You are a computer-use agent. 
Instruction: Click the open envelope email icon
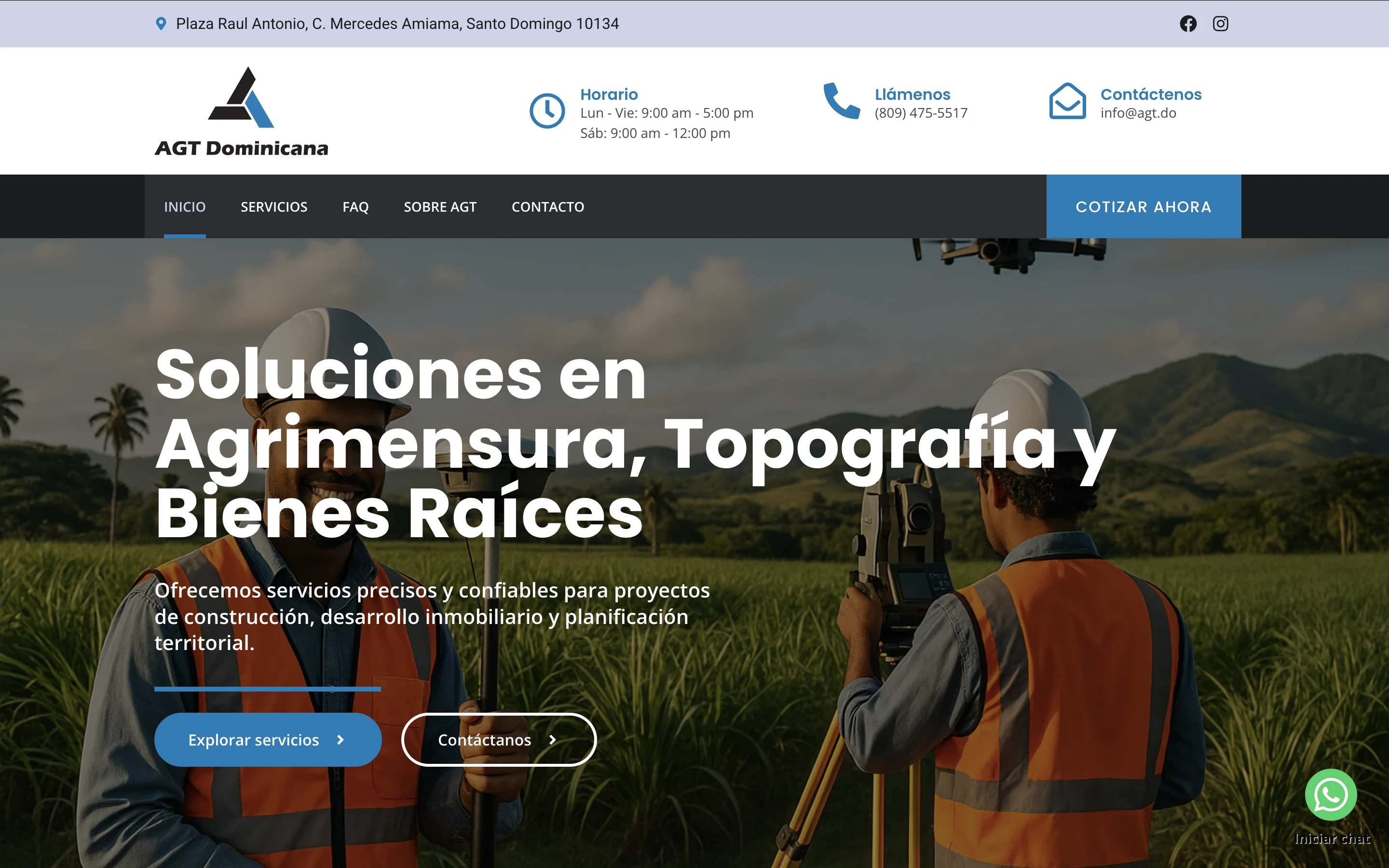[x=1067, y=101]
